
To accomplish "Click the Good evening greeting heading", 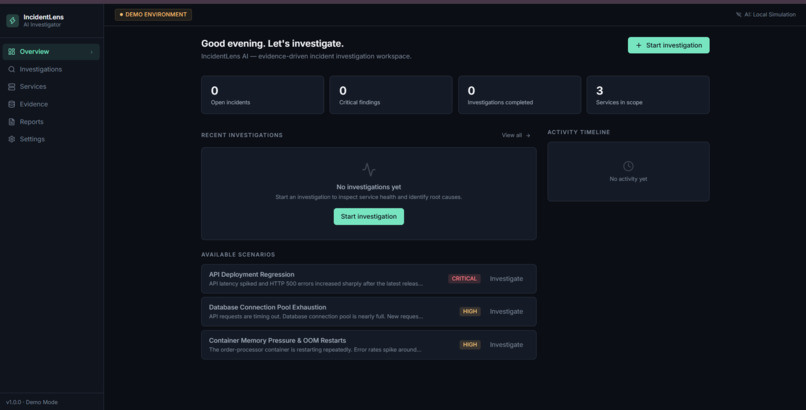I will coord(272,44).
